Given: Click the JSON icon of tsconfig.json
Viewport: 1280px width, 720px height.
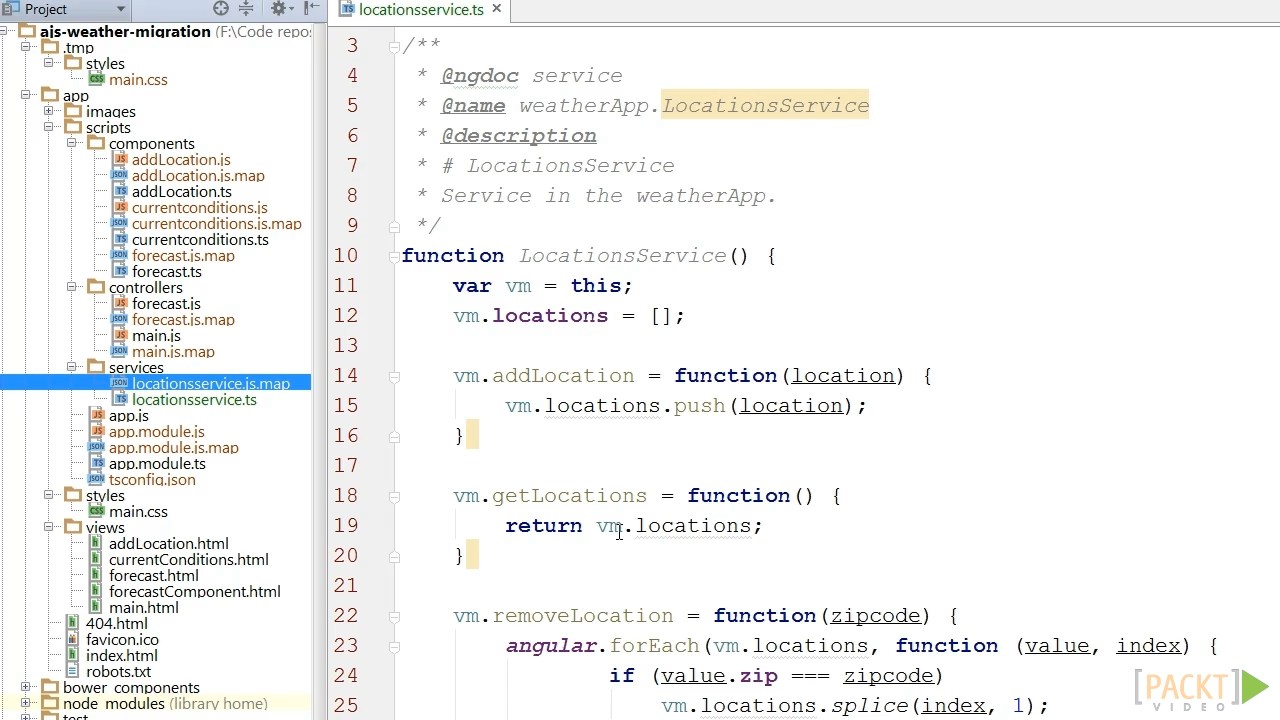Looking at the screenshot, I should pyautogui.click(x=97, y=479).
